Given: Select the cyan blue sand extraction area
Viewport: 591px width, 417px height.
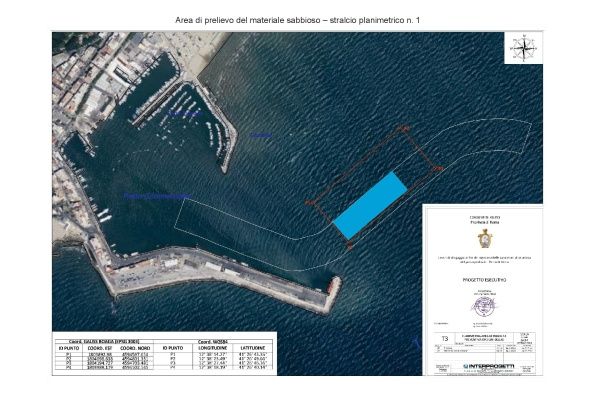Looking at the screenshot, I should (371, 205).
